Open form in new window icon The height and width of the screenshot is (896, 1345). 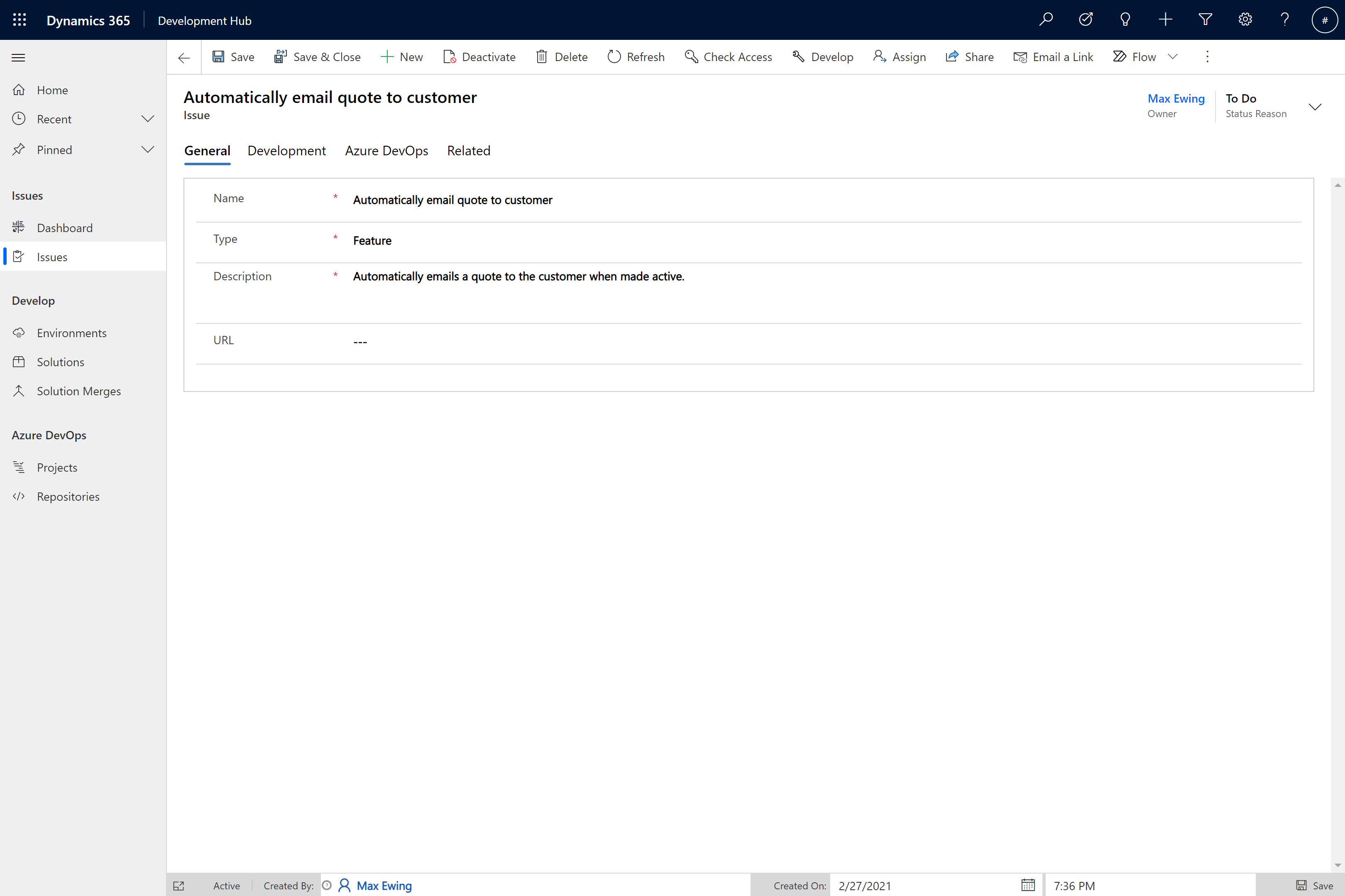179,886
